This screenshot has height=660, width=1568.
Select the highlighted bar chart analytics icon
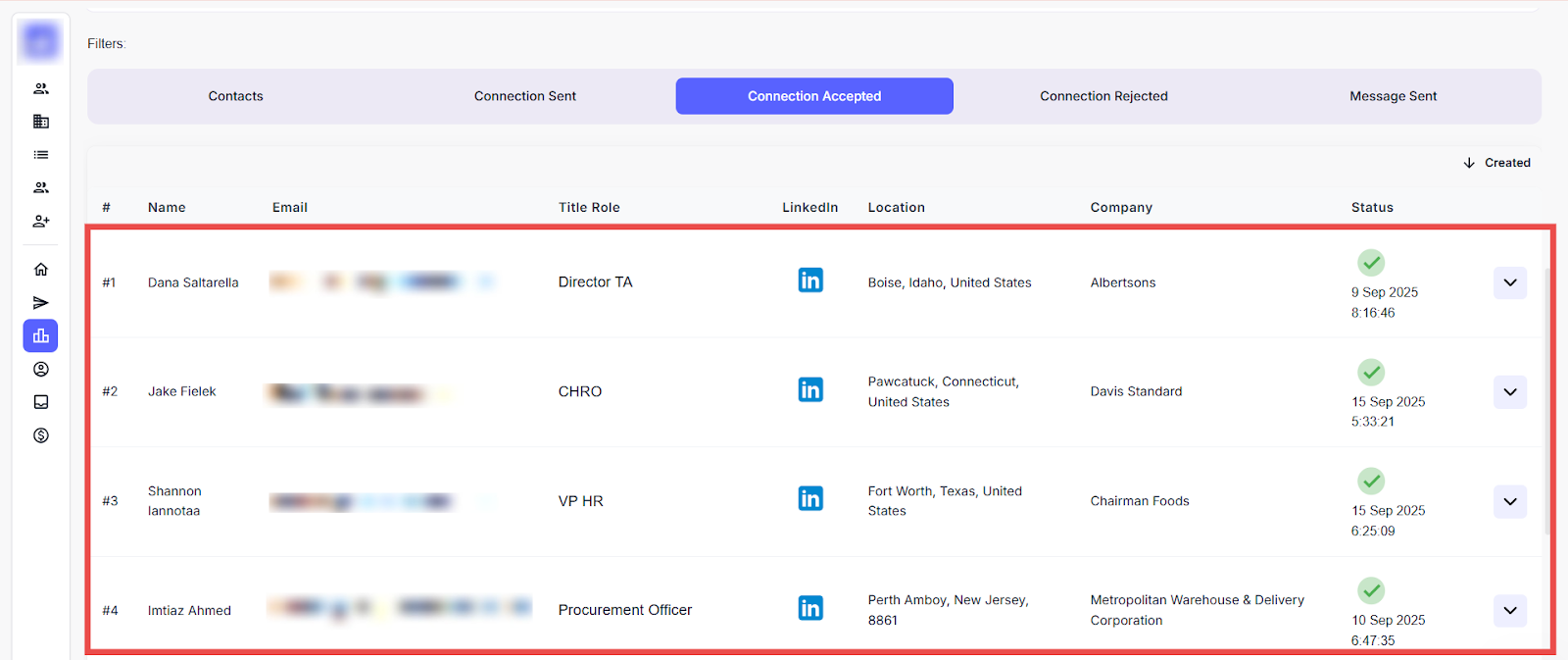41,336
